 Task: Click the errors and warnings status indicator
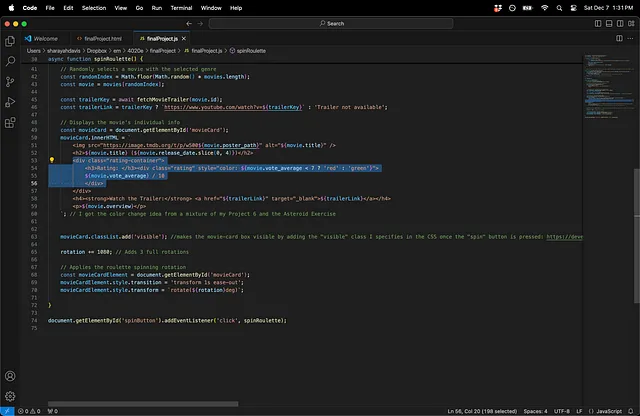tap(30, 411)
